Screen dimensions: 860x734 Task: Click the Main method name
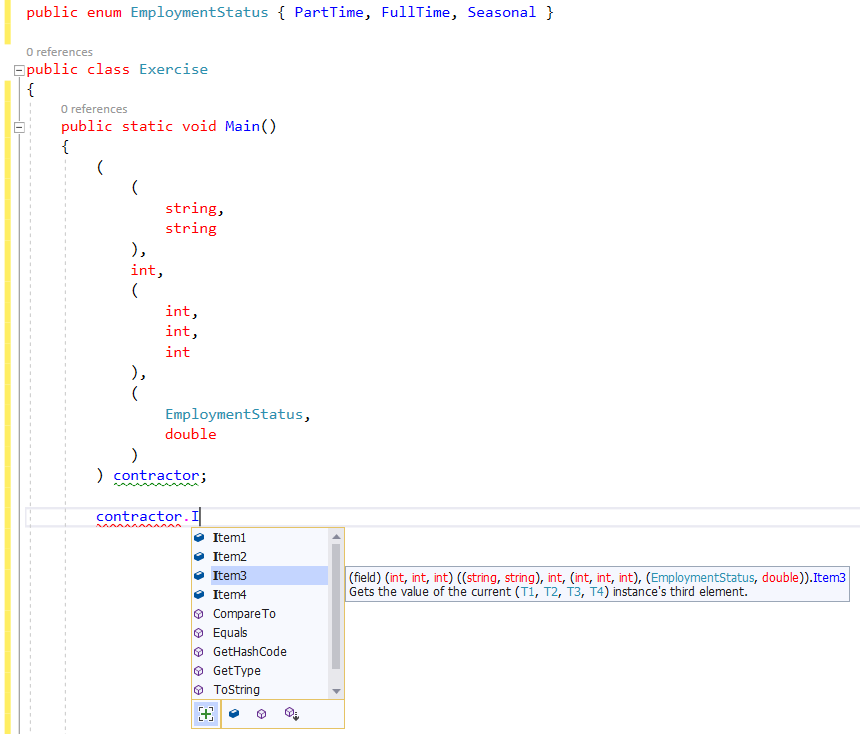tap(242, 127)
